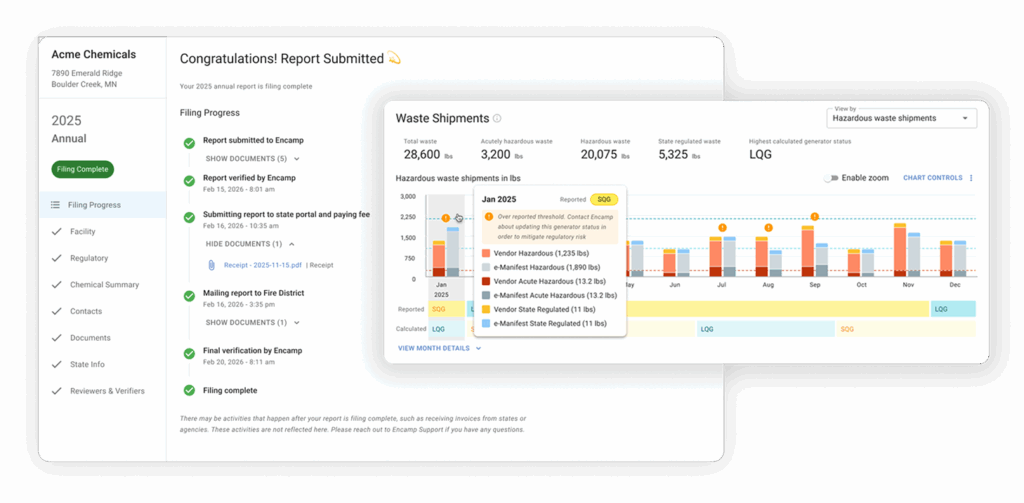Open the View by dropdown
The image size is (1024, 503).
point(901,118)
